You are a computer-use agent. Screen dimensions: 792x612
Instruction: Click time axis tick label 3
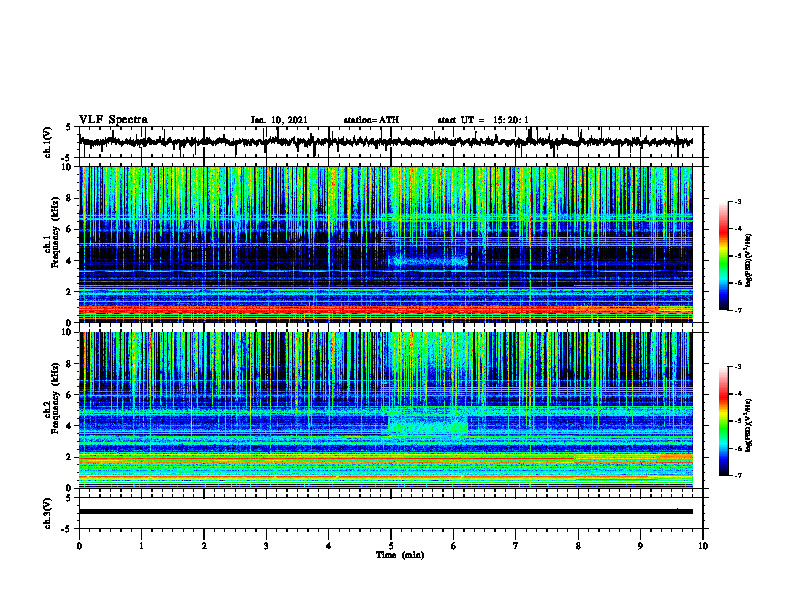266,546
